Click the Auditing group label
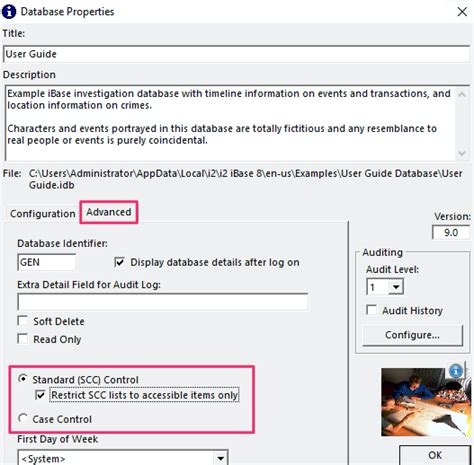Image resolution: width=474 pixels, height=465 pixels. click(x=383, y=252)
